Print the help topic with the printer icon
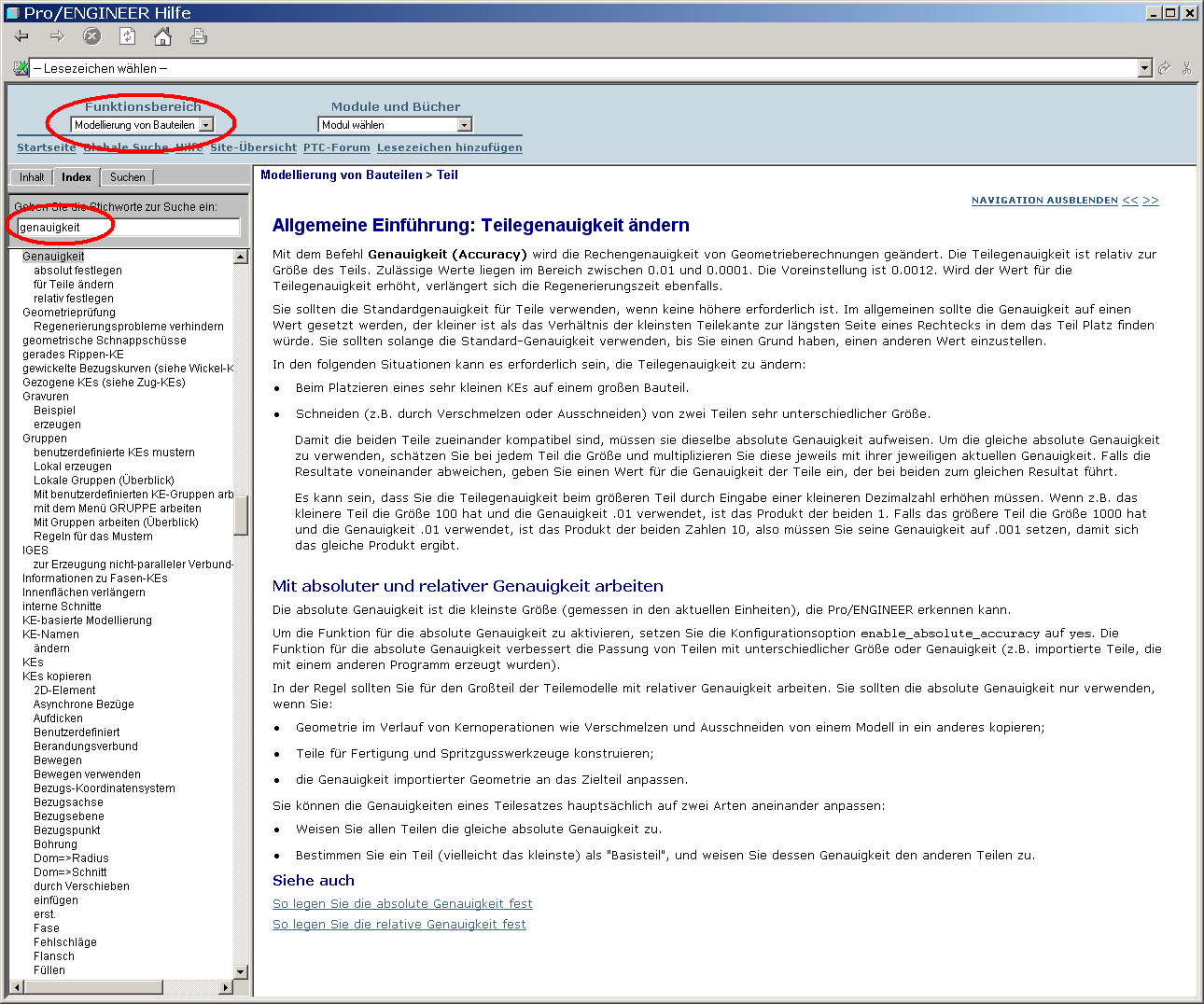Screen dimensions: 1204x1004 [198, 36]
